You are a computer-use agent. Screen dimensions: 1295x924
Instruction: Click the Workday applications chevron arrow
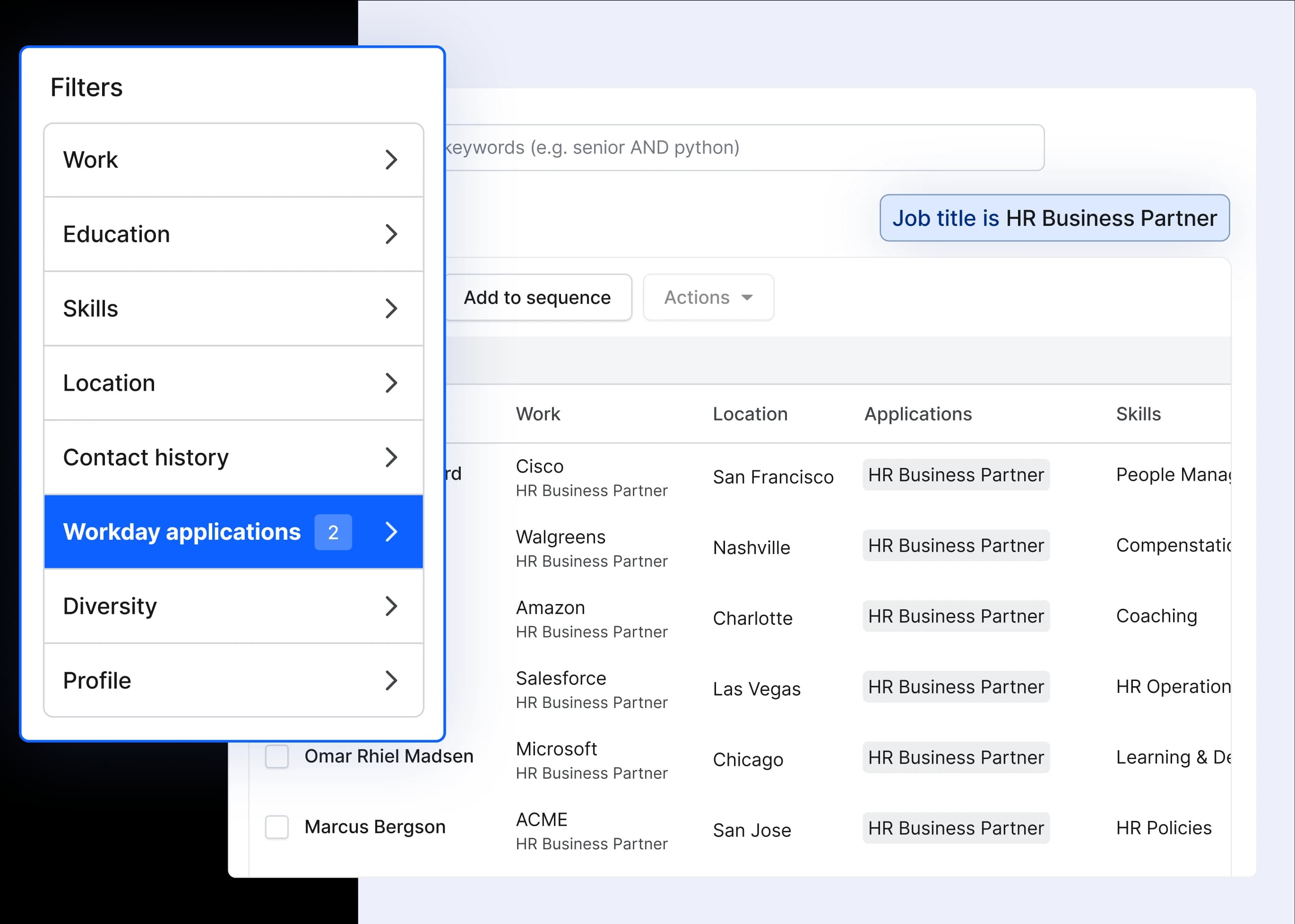click(391, 531)
